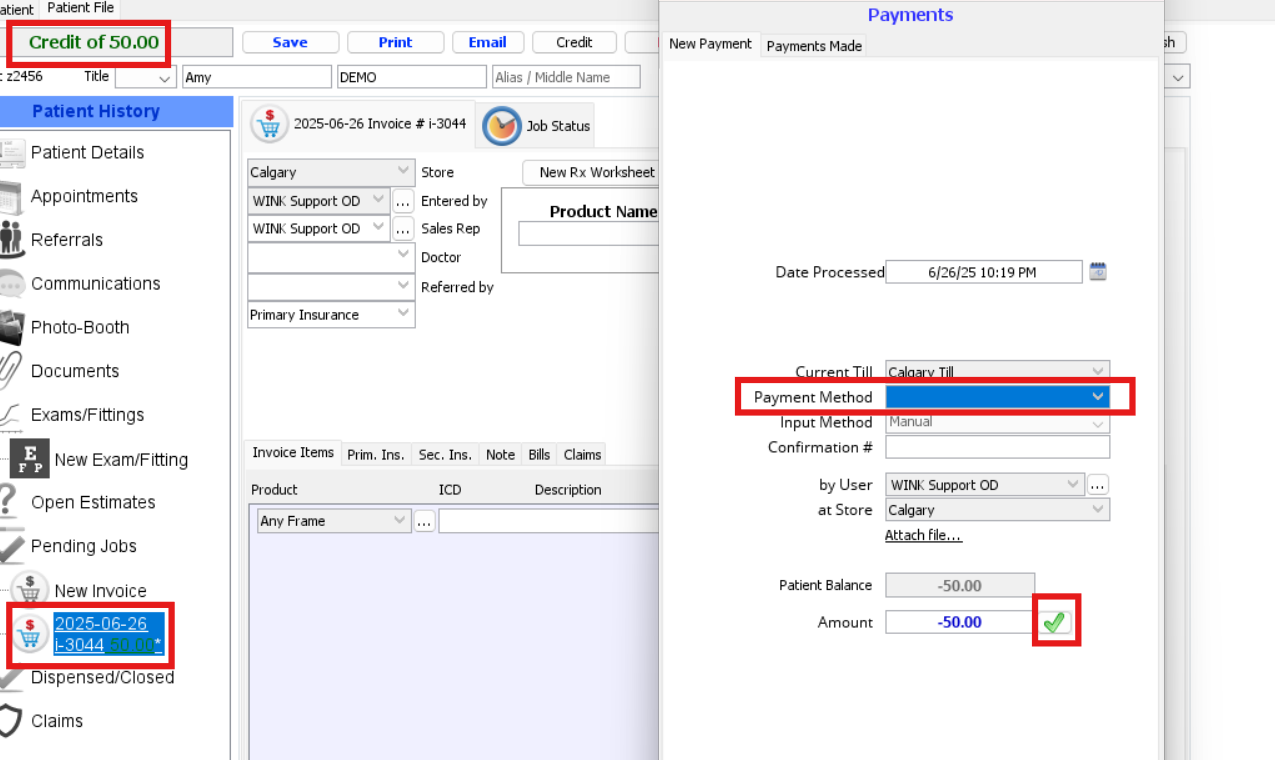Click the New Exam/Fitting eye chart icon
1275x760 pixels.
[29, 459]
